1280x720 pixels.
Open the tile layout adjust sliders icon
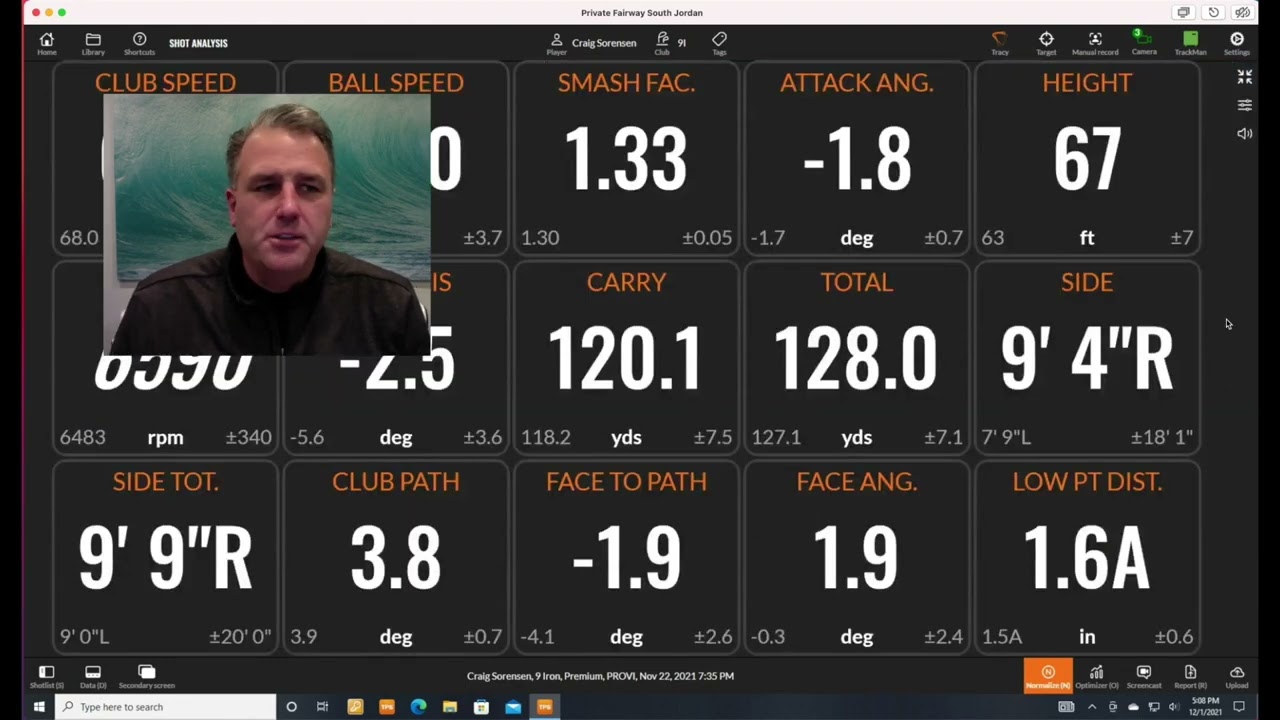click(x=1245, y=105)
